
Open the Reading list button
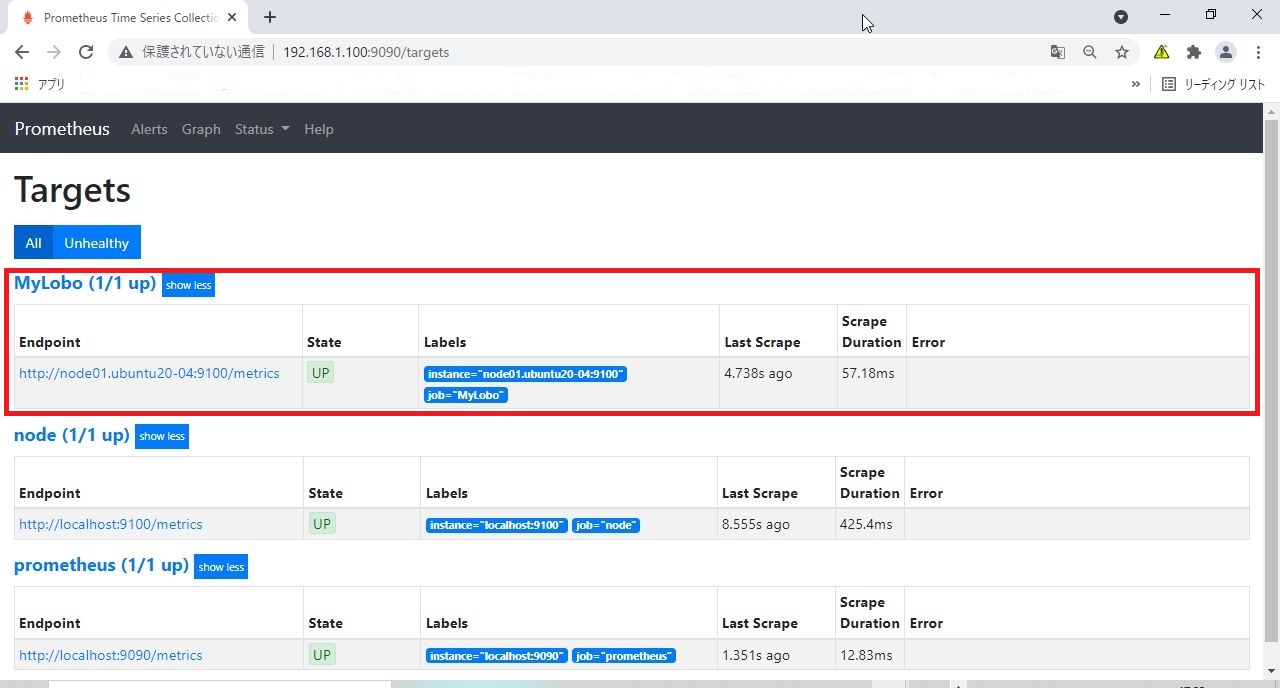point(1213,84)
